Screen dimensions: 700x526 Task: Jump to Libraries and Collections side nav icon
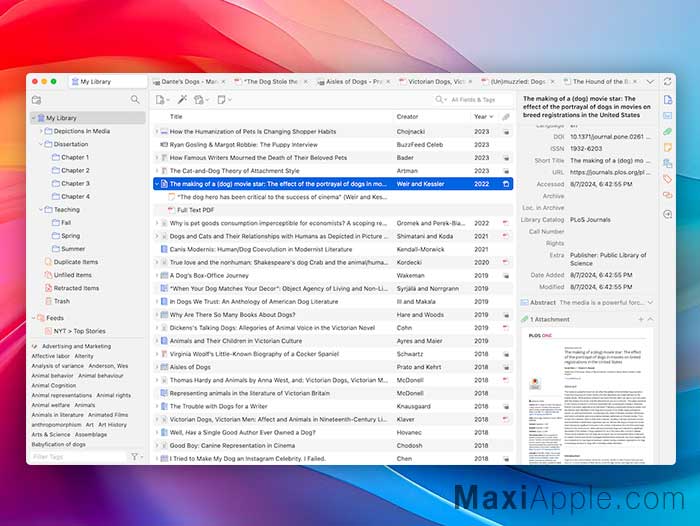pyautogui.click(x=667, y=163)
